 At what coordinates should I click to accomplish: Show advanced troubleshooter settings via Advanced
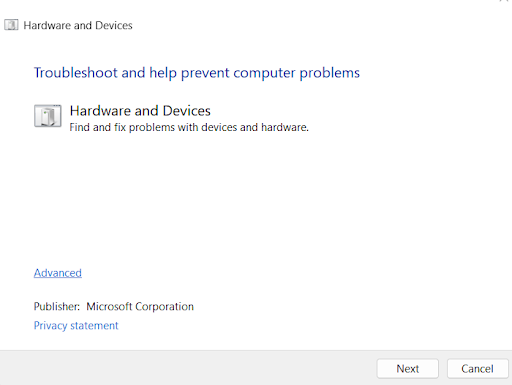click(58, 273)
